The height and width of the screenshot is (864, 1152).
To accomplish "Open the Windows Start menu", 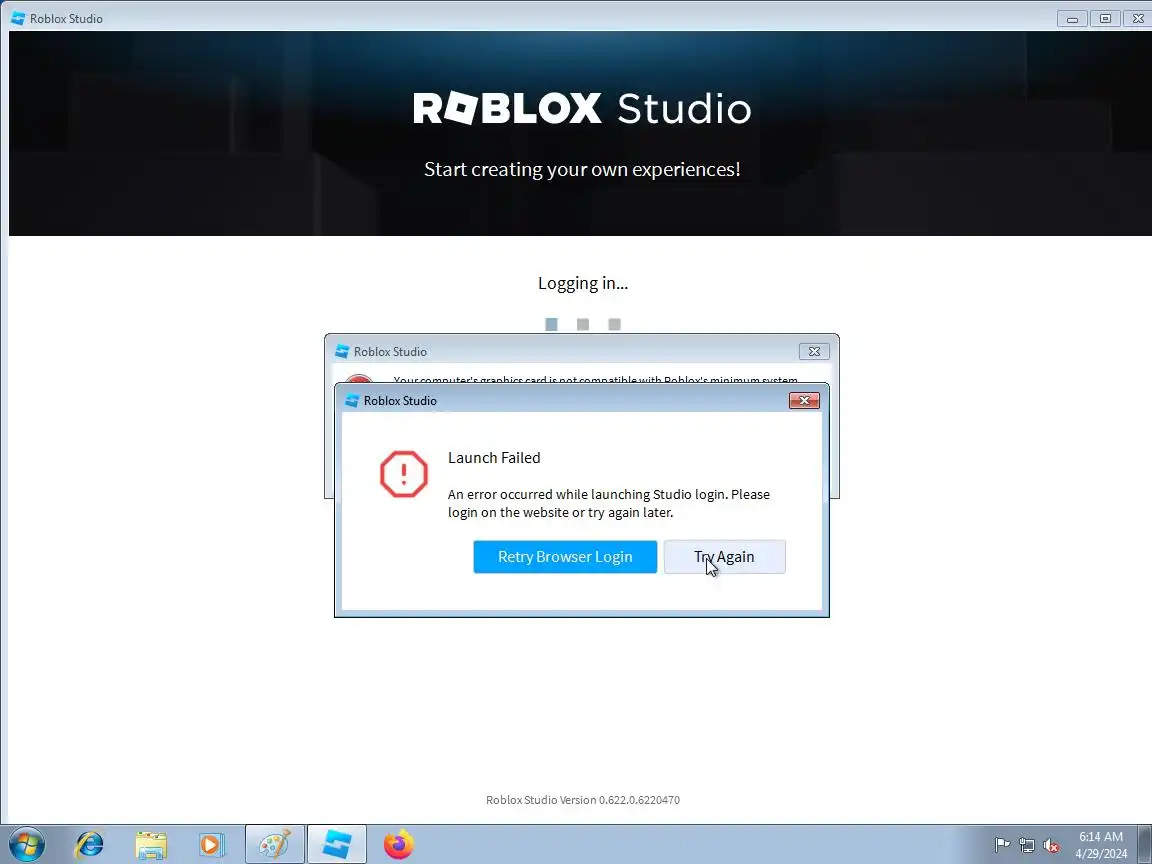I will tap(26, 844).
